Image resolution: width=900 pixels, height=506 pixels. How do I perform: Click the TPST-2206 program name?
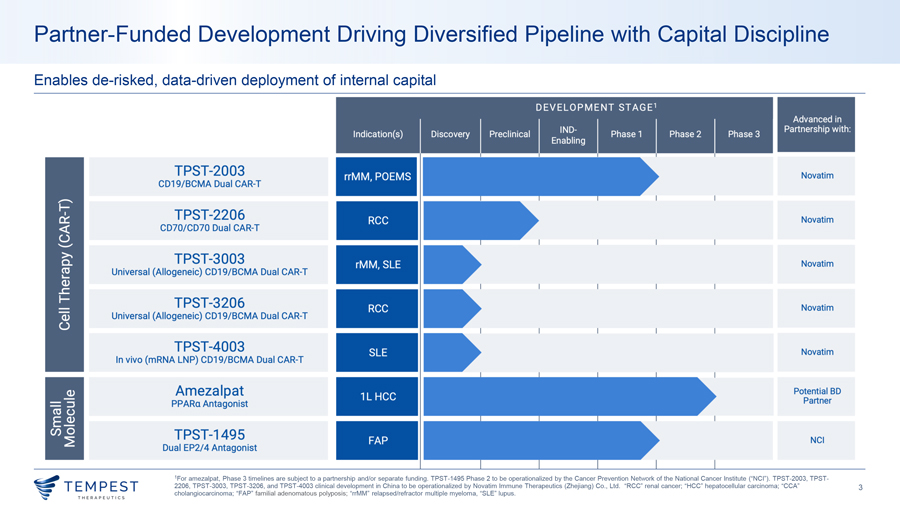(210, 215)
